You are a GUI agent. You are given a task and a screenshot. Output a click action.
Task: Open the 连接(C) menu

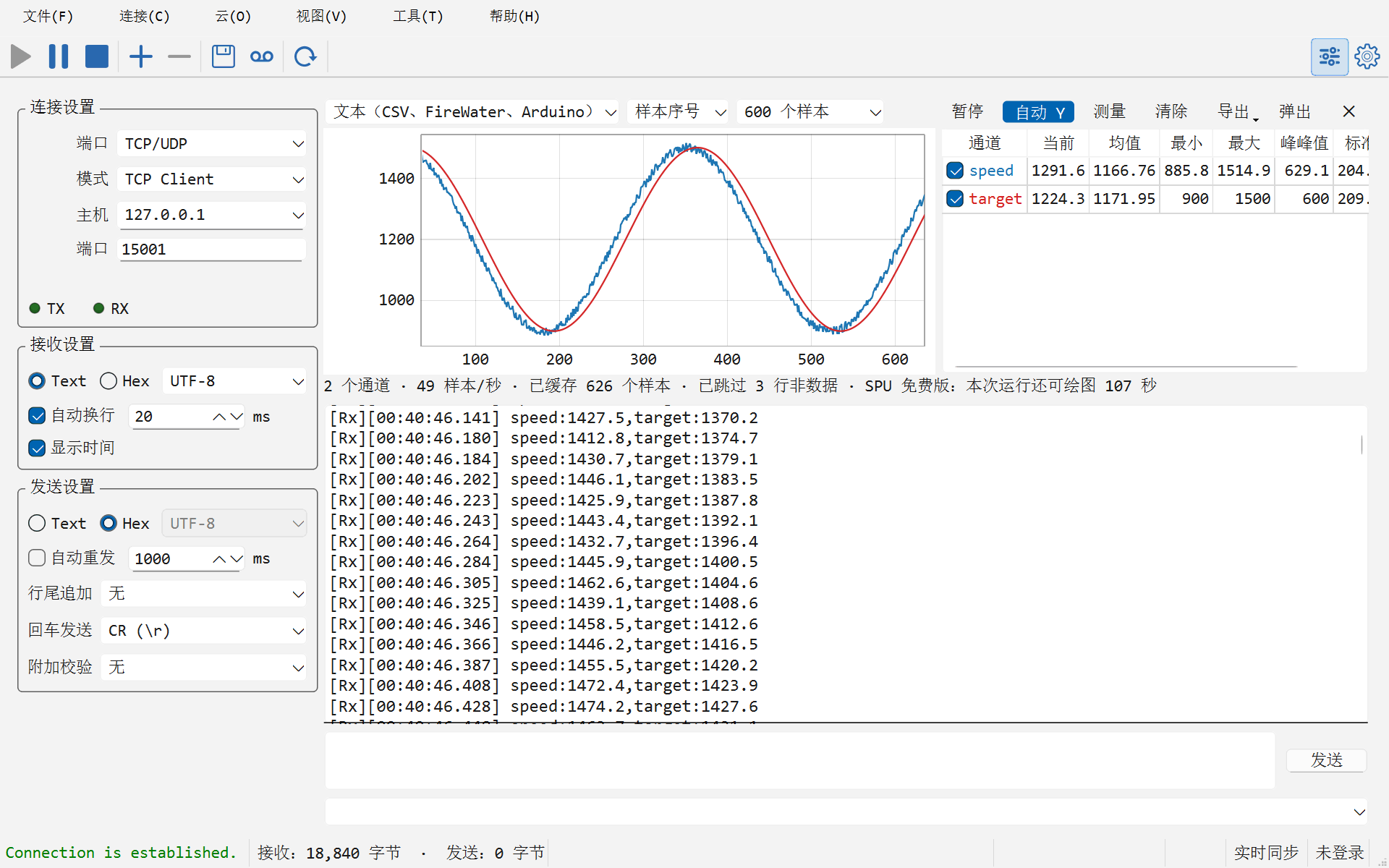pos(144,16)
